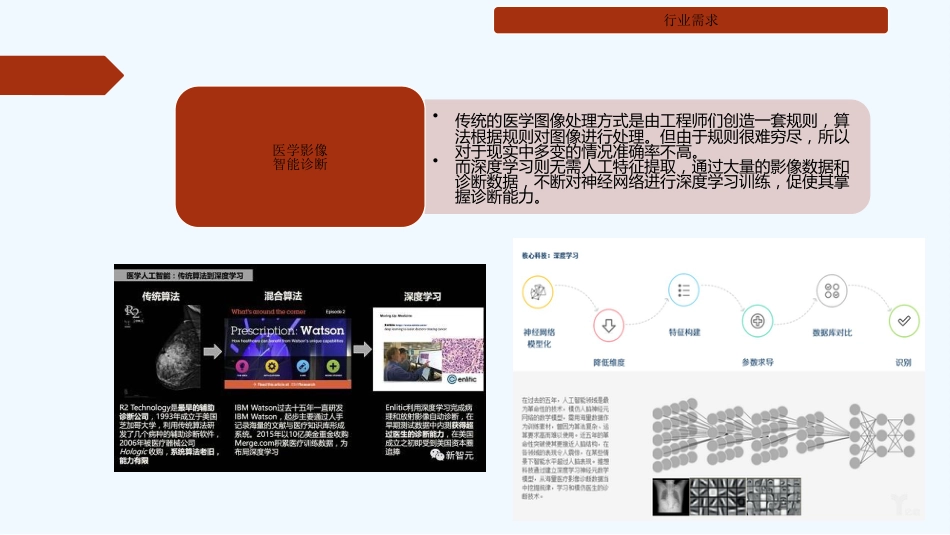Click the 特征构建 label
950x535 pixels.
(685, 332)
